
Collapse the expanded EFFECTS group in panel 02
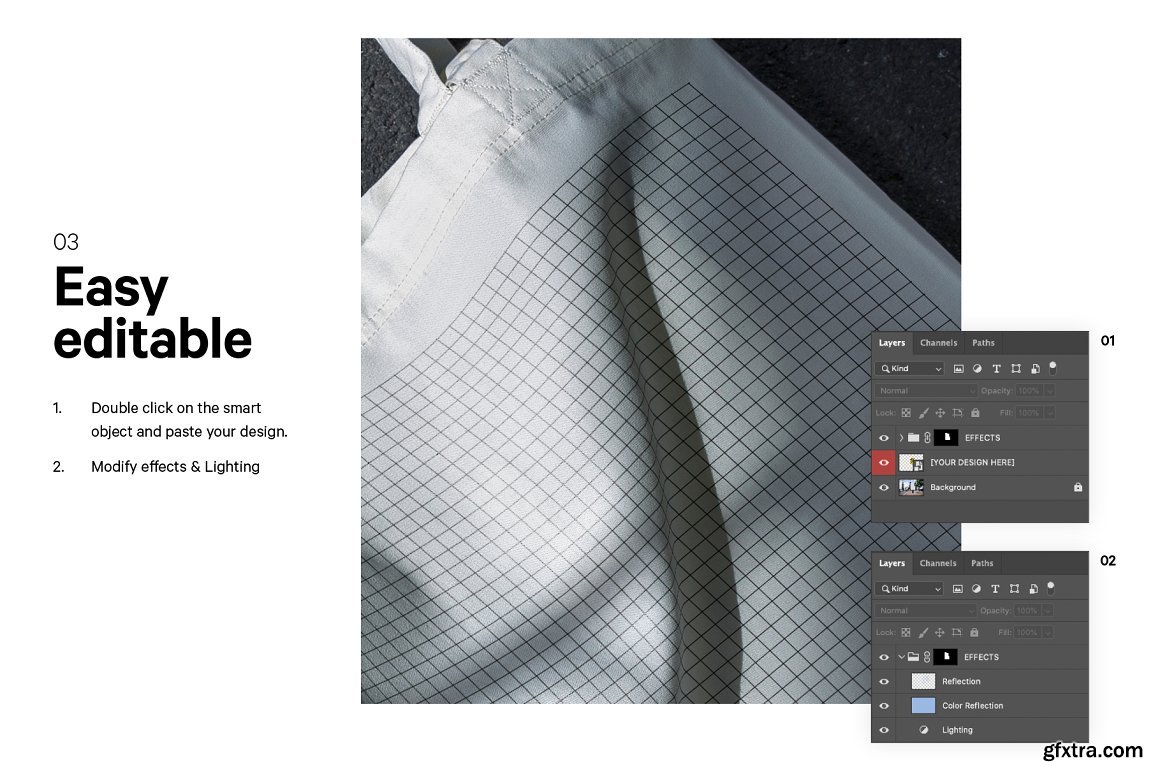901,657
